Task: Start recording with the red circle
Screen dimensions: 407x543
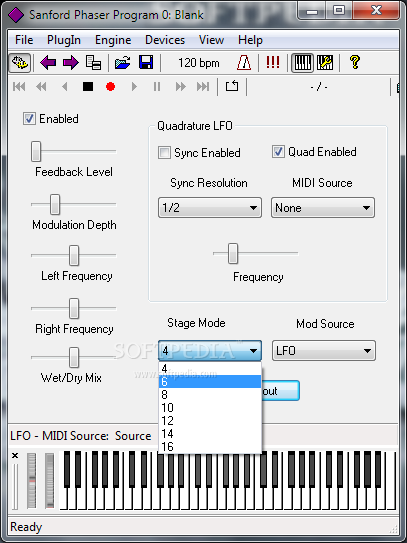Action: coord(110,87)
